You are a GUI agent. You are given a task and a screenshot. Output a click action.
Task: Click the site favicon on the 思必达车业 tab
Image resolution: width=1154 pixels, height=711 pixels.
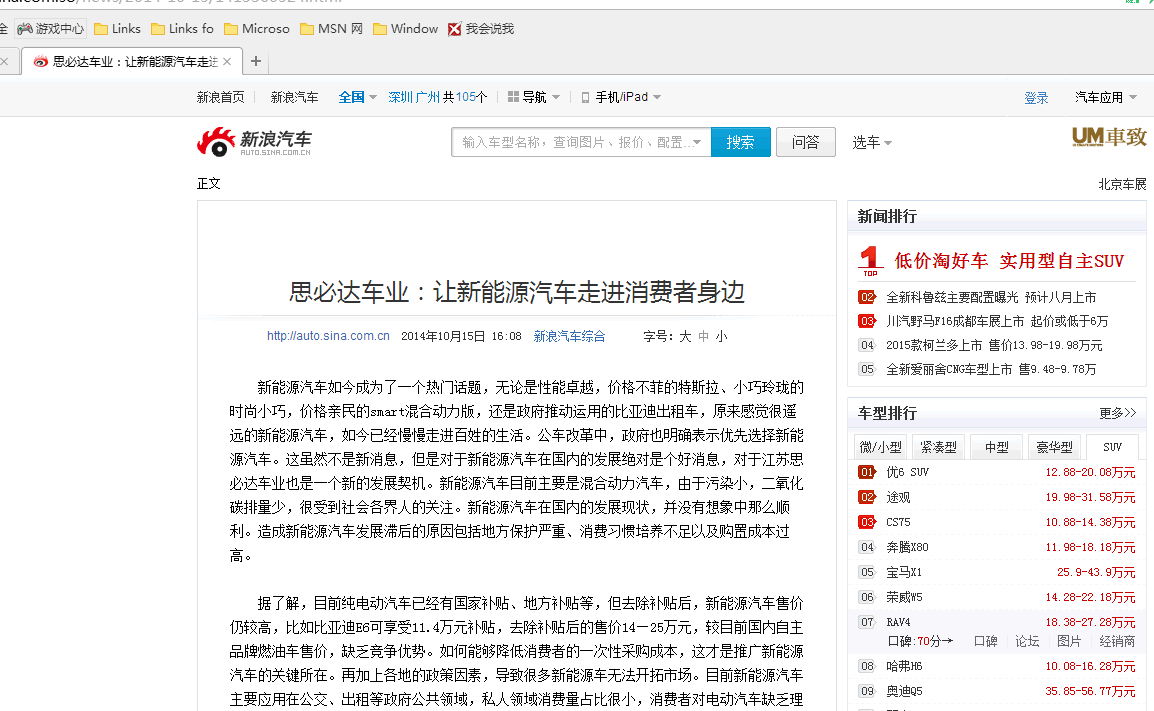pos(40,61)
